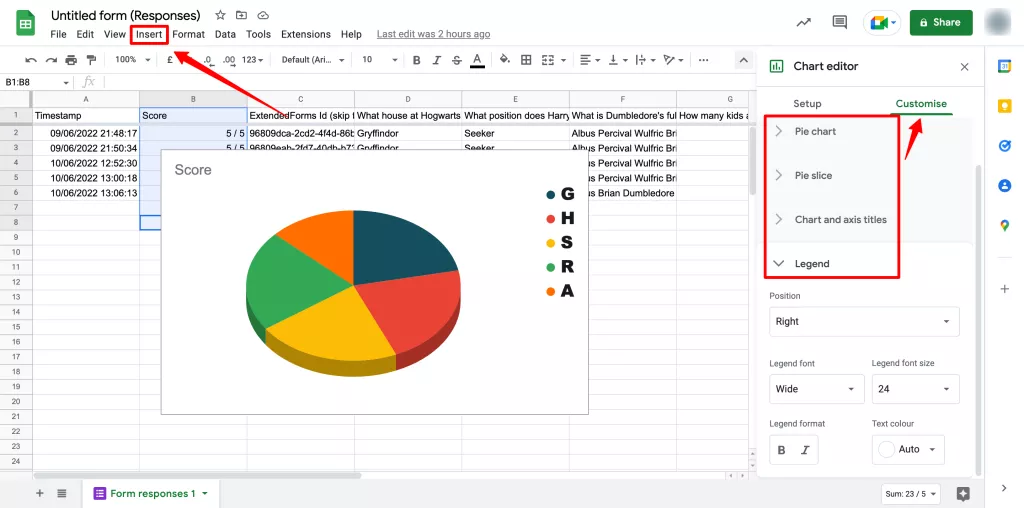Toggle legend format italic
The image size is (1024, 508).
(805, 450)
